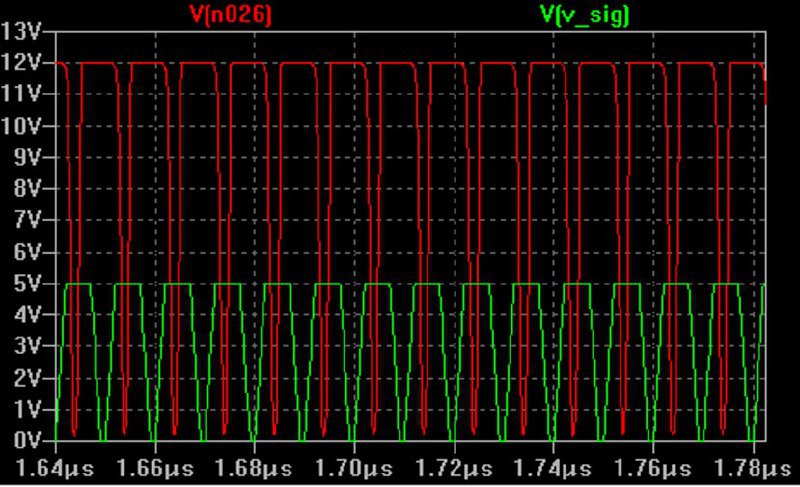Click the 10V vertical axis label
800x487 pixels.
click(x=20, y=126)
